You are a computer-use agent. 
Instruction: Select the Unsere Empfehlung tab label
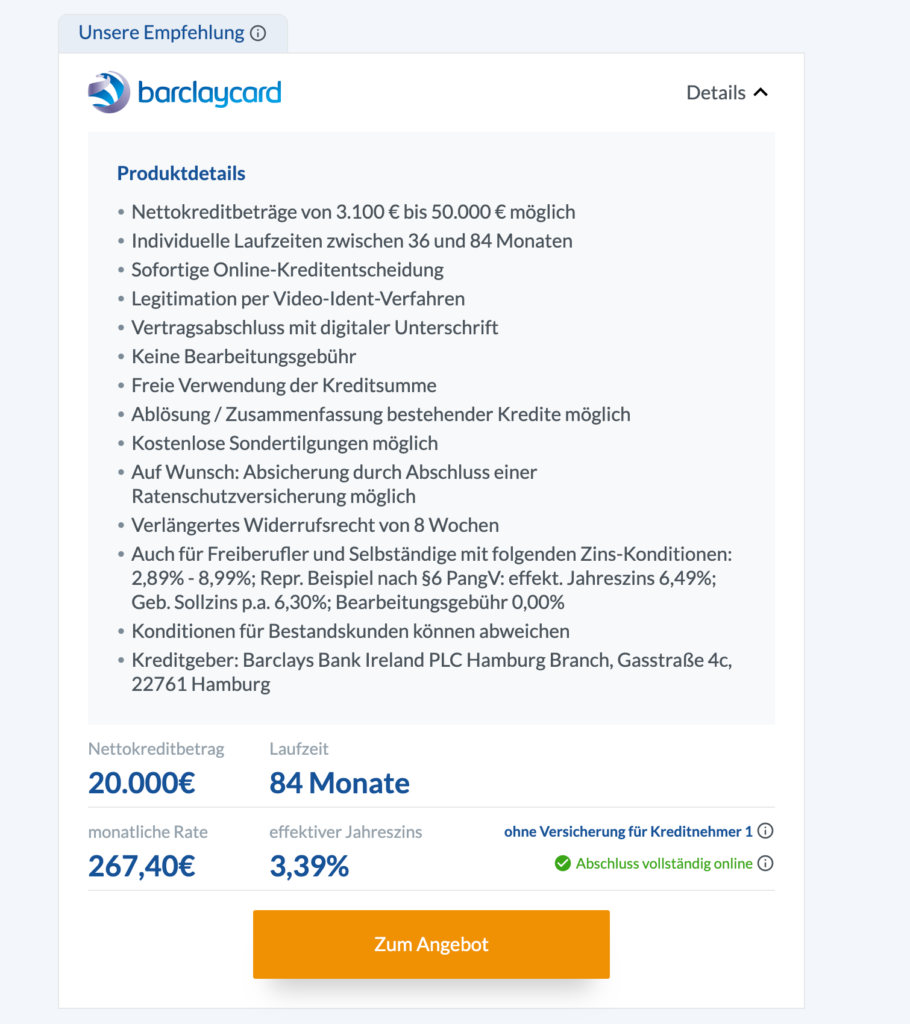point(161,33)
